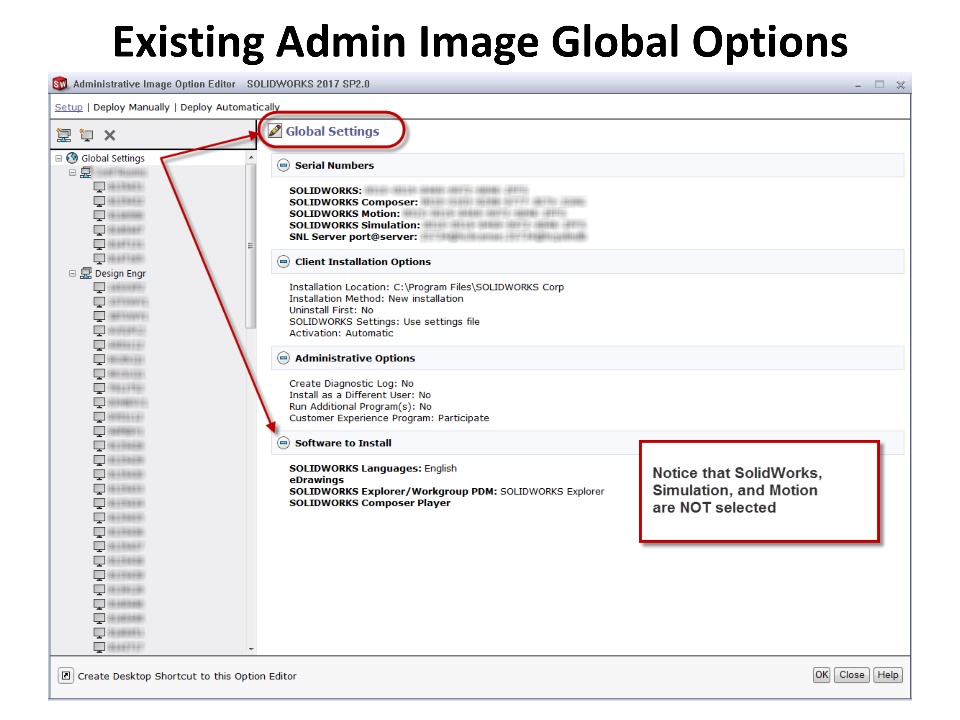Screen dimensions: 960x720
Task: Click the Serial Numbers section title
Action: click(x=334, y=165)
